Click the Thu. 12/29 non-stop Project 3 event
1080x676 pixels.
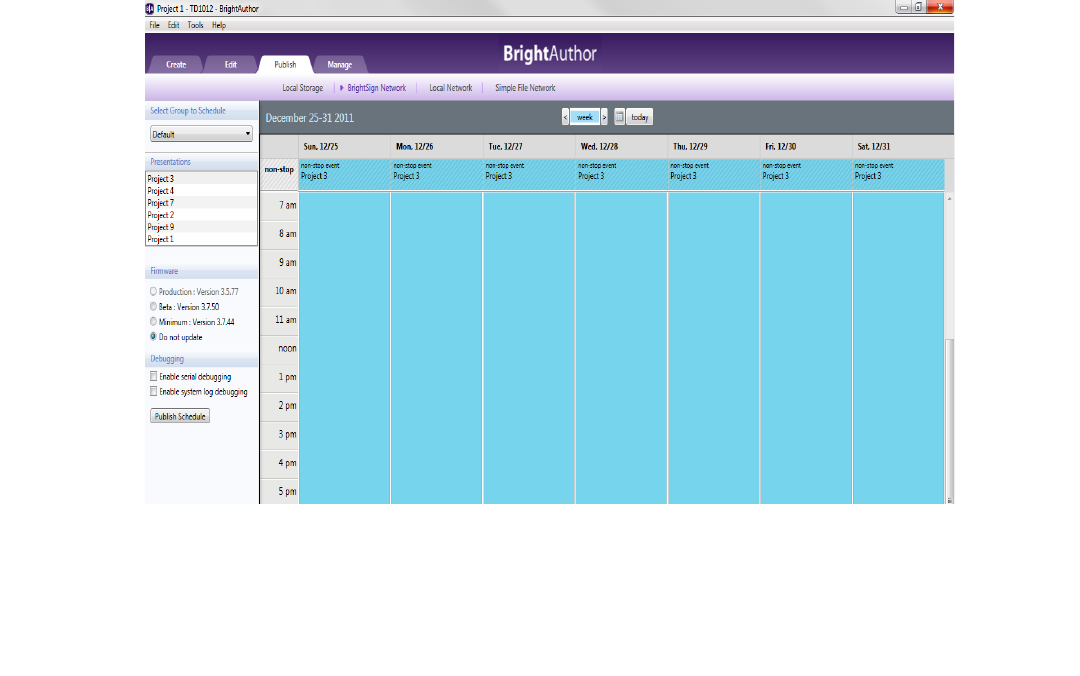click(714, 174)
